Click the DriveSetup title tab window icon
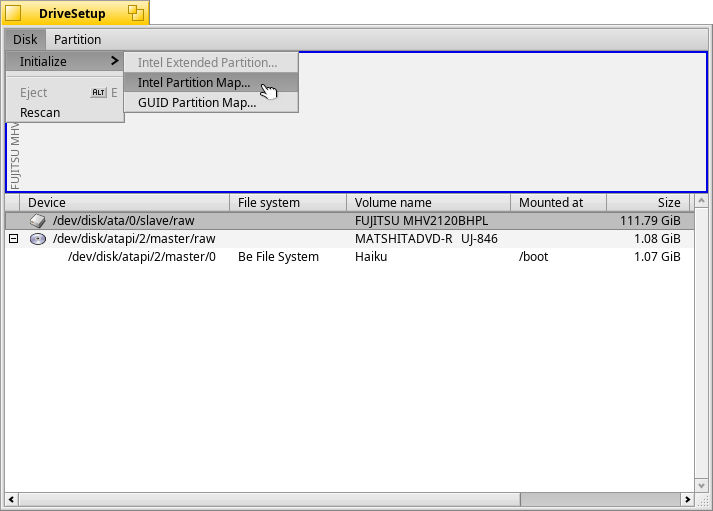The image size is (713, 511). [x=14, y=13]
